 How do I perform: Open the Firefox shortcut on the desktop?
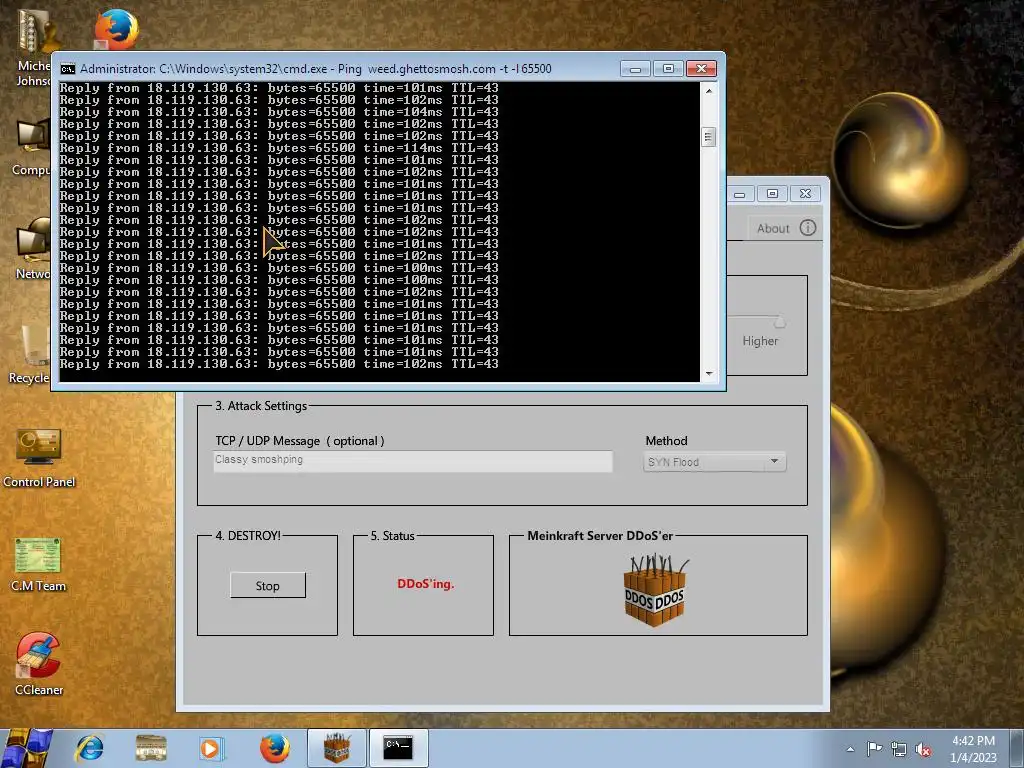pyautogui.click(x=116, y=30)
